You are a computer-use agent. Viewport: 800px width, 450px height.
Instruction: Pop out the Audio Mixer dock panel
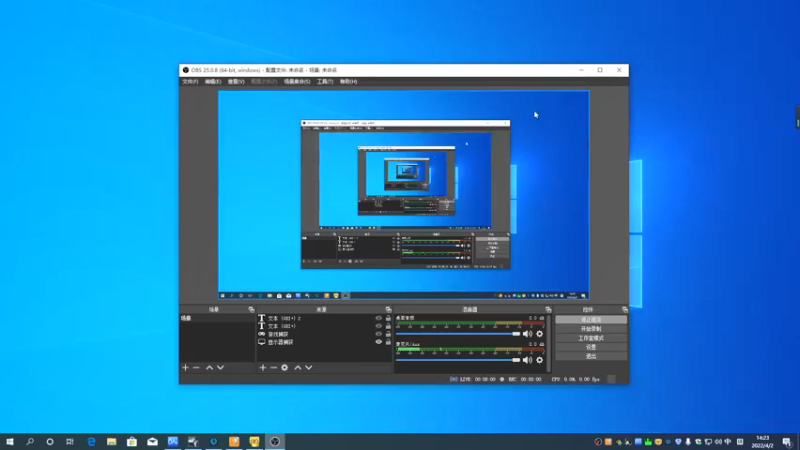548,309
